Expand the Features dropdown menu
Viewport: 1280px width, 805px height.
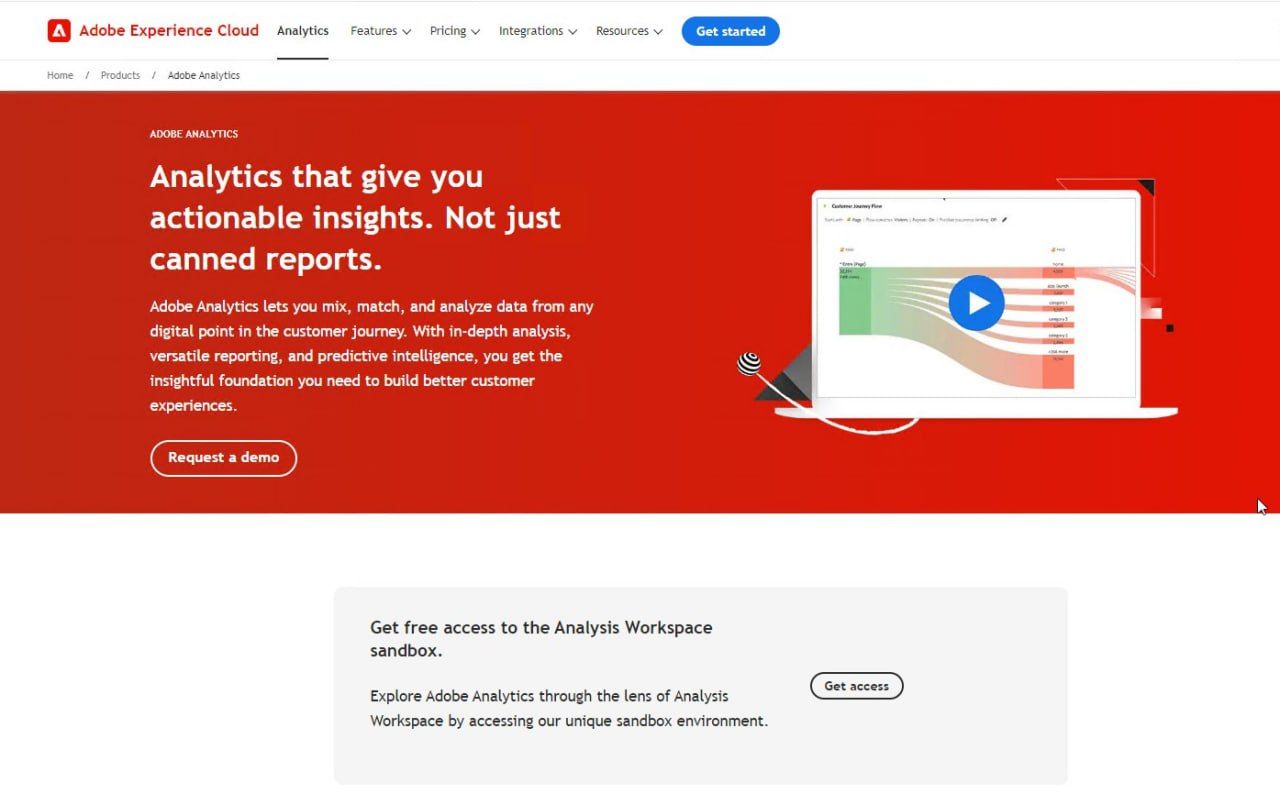380,31
